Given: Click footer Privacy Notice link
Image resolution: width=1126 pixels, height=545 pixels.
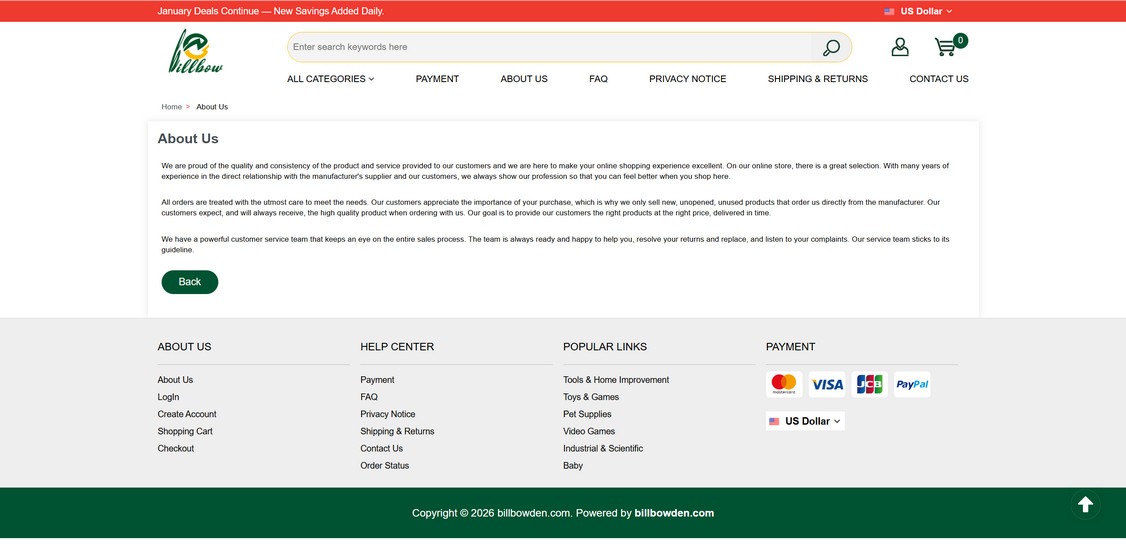Looking at the screenshot, I should 388,414.
